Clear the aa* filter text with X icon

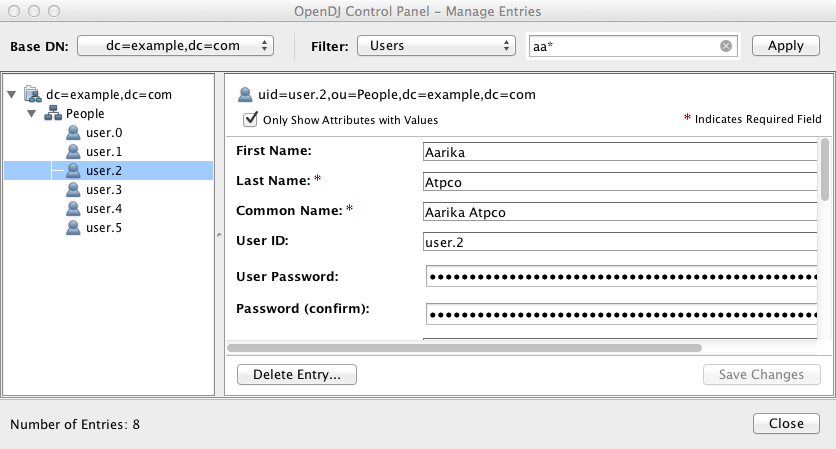pyautogui.click(x=726, y=46)
